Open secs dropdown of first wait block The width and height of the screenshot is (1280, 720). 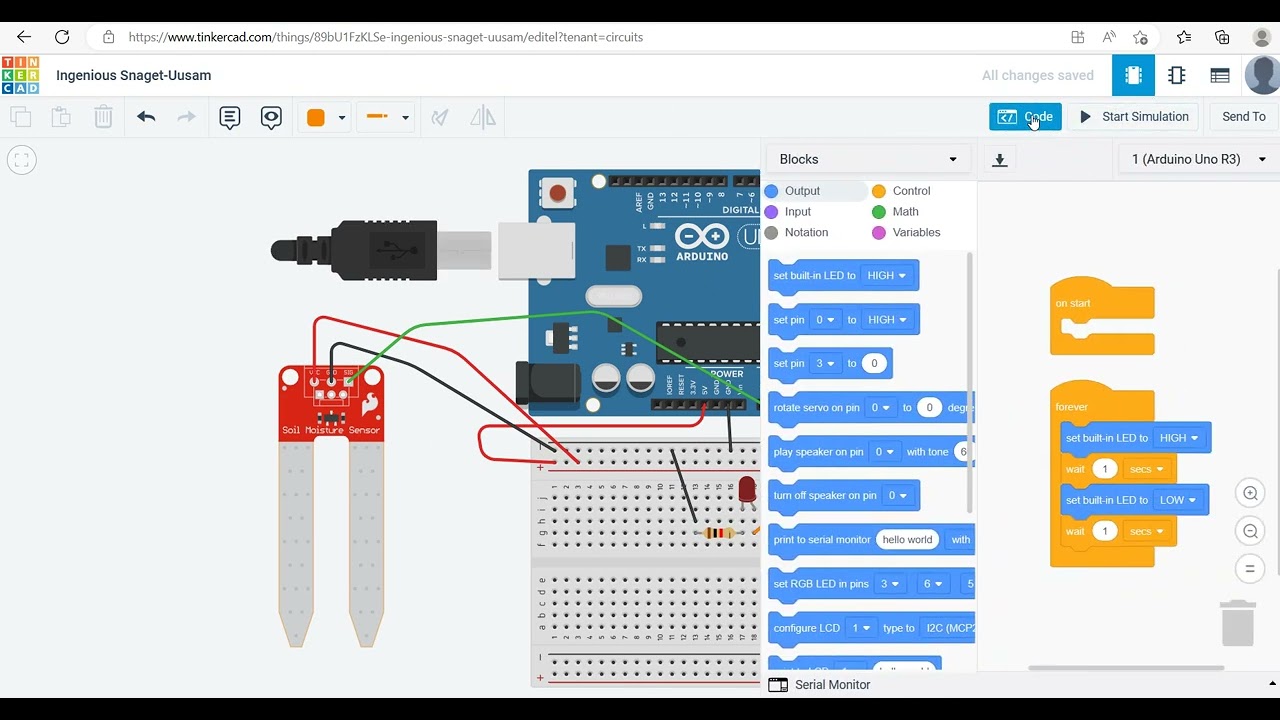click(1147, 469)
